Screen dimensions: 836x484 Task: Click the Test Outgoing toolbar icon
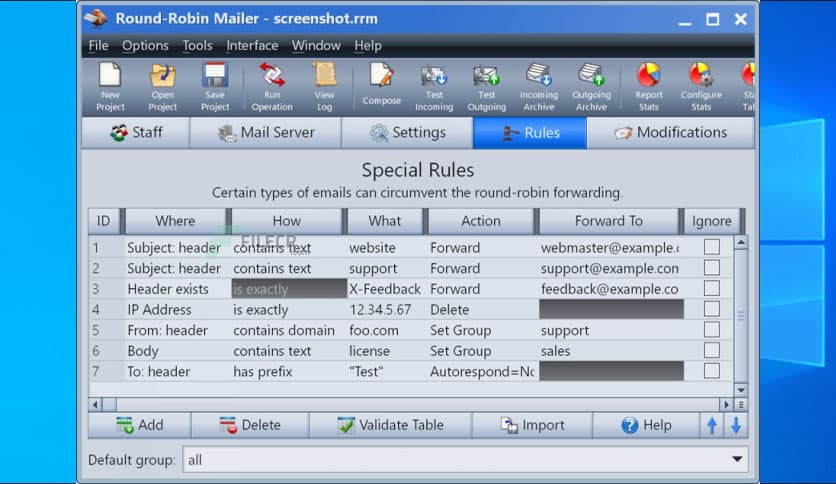point(486,78)
